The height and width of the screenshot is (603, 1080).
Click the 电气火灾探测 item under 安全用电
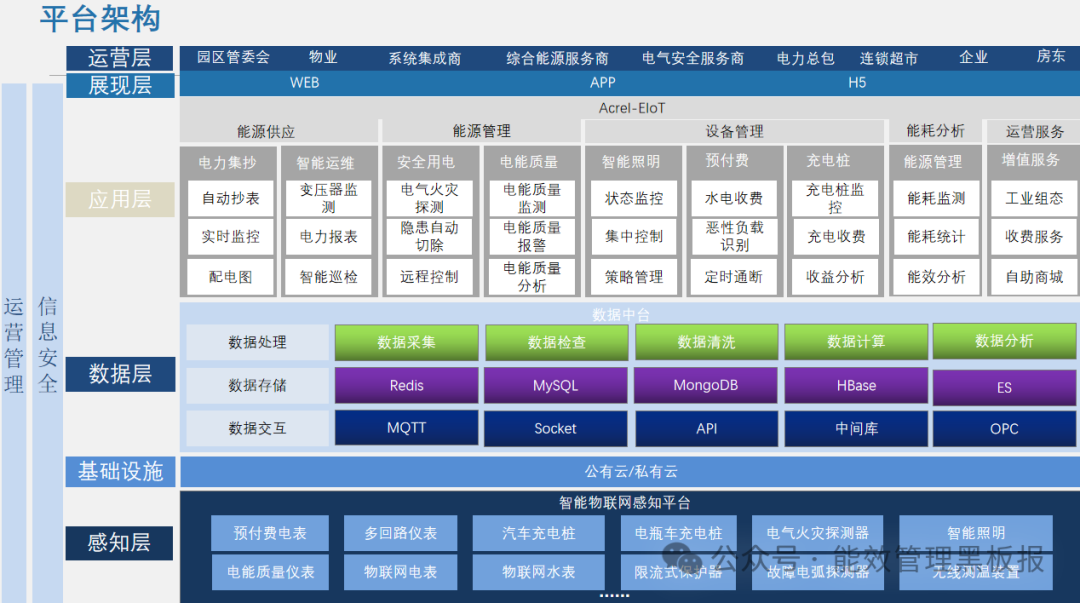tap(429, 198)
